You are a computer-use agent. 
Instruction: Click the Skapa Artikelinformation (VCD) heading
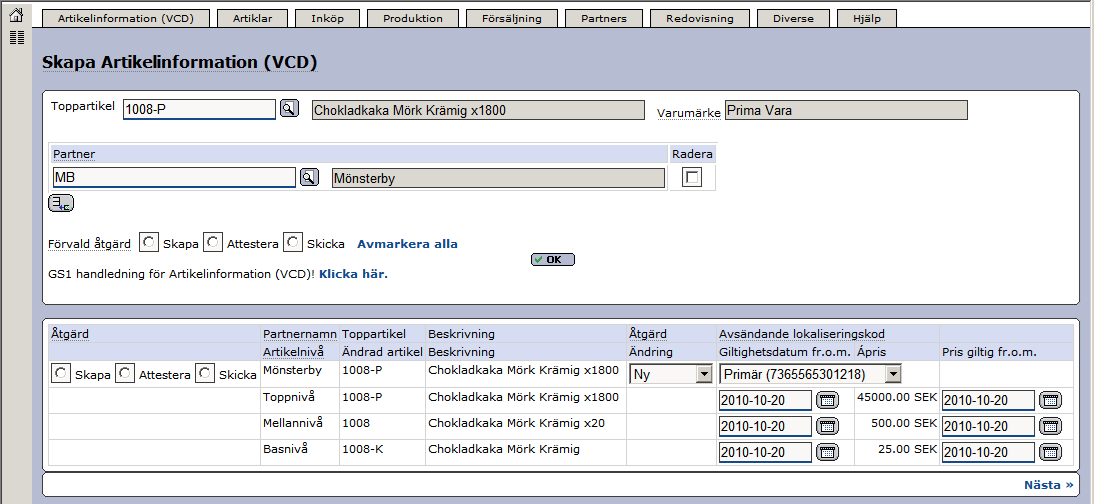coord(180,62)
